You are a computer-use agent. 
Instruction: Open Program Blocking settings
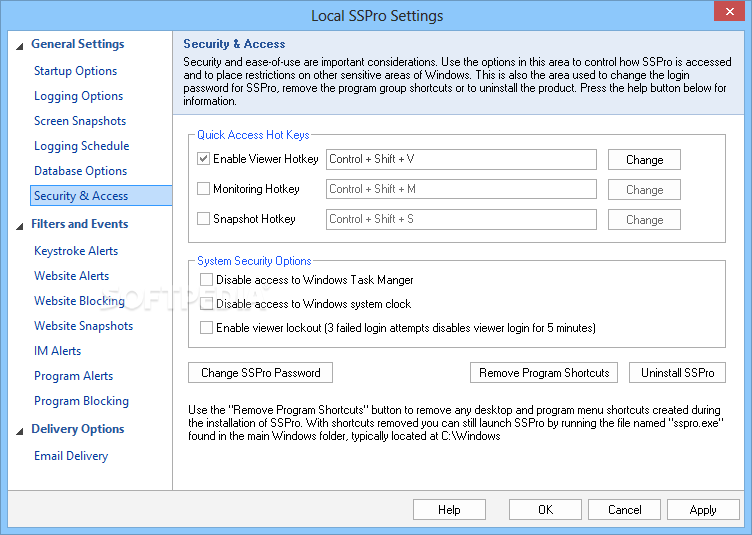click(81, 401)
